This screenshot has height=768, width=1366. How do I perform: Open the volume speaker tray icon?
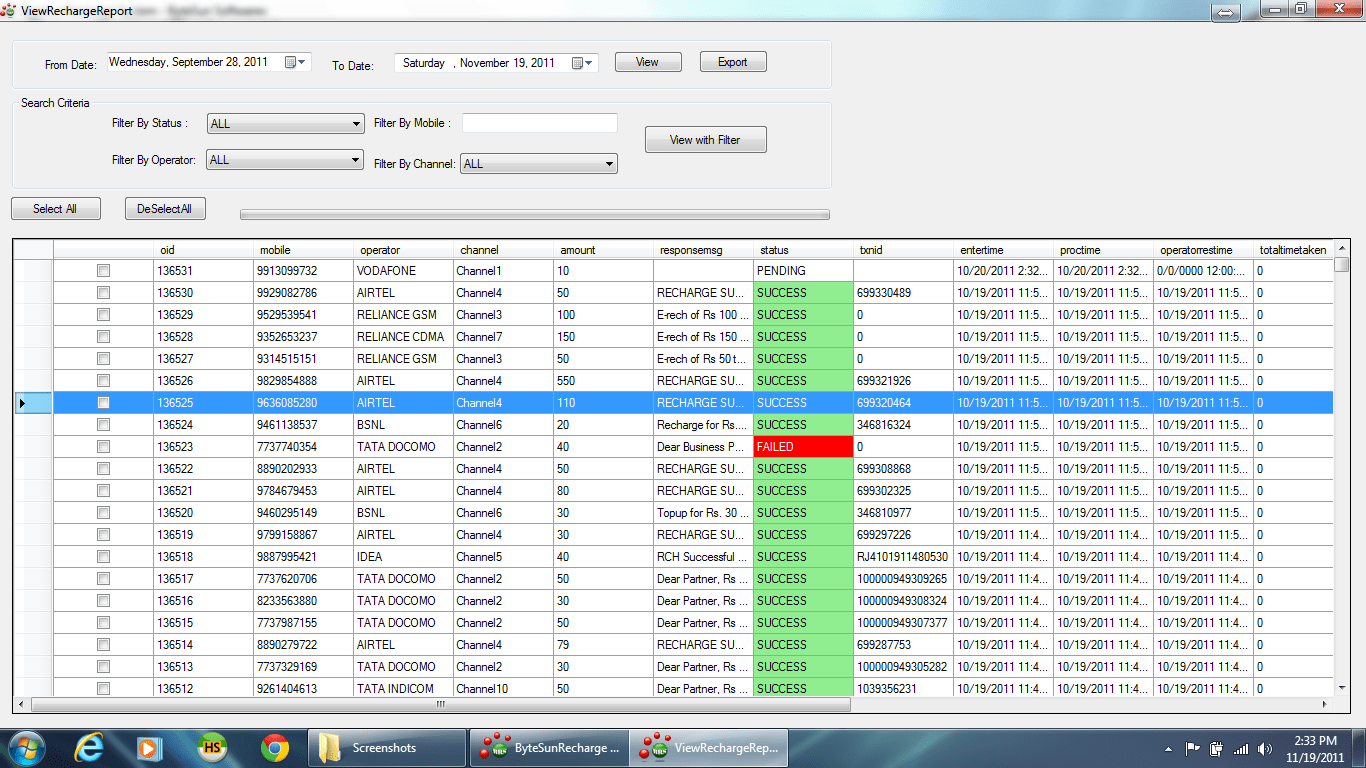coord(1265,748)
